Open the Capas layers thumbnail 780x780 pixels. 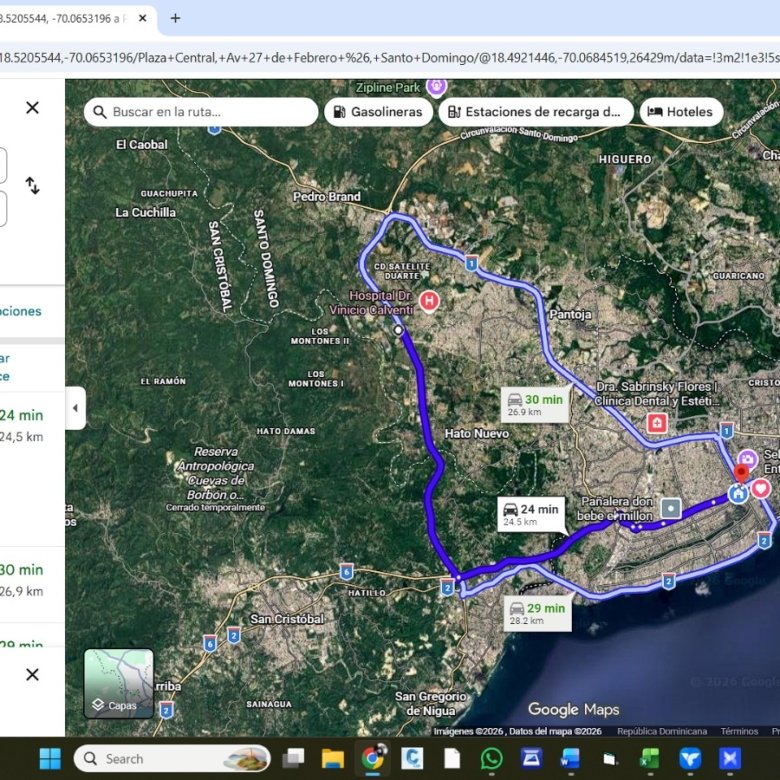point(118,683)
